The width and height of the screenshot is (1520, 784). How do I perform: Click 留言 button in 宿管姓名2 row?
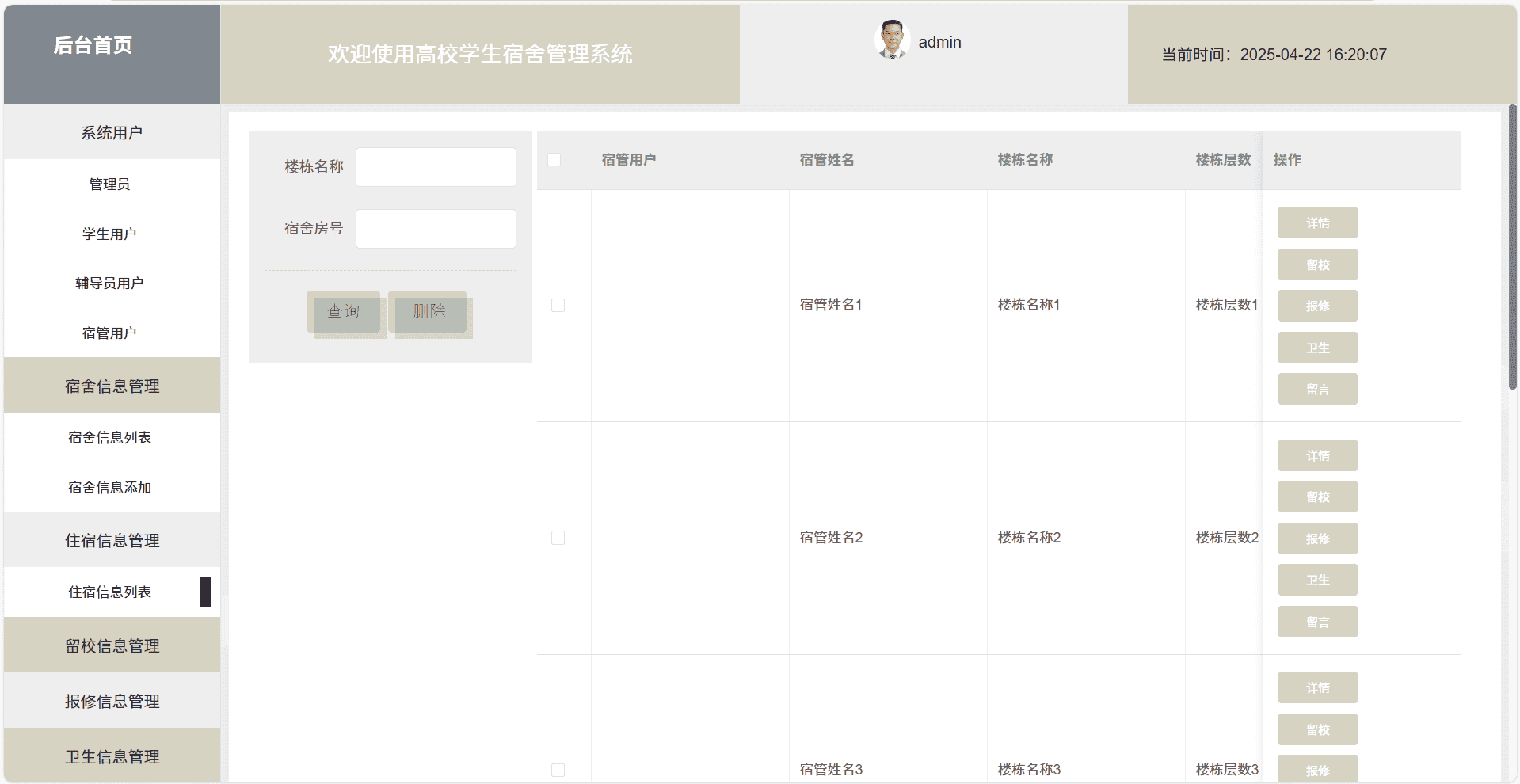tap(1318, 622)
